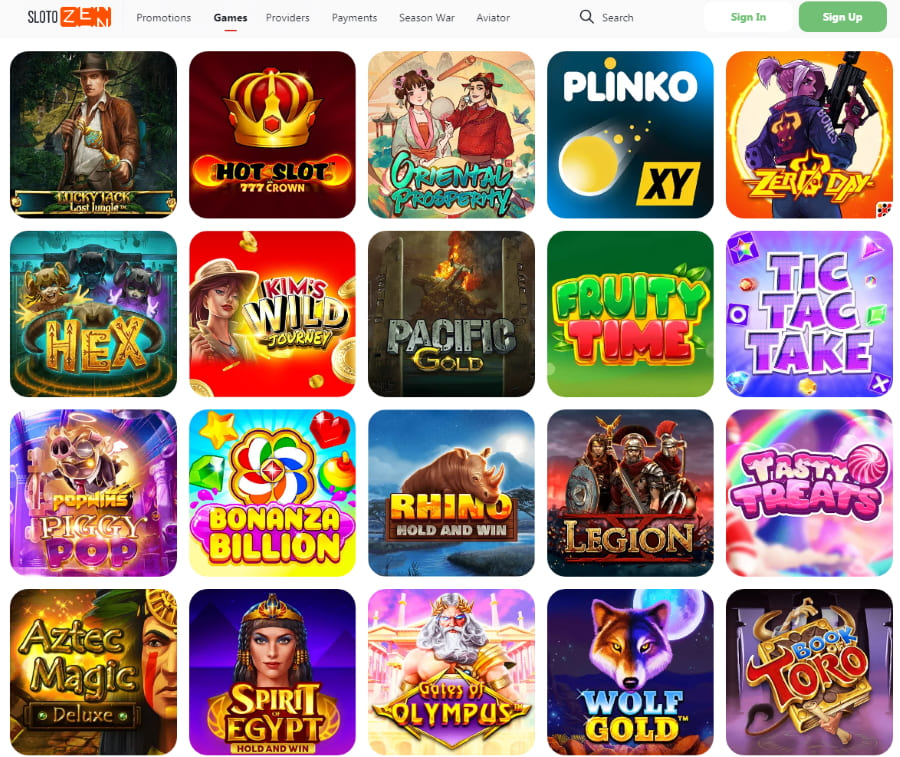Open the Aviator link
This screenshot has width=900, height=757.
(x=493, y=18)
